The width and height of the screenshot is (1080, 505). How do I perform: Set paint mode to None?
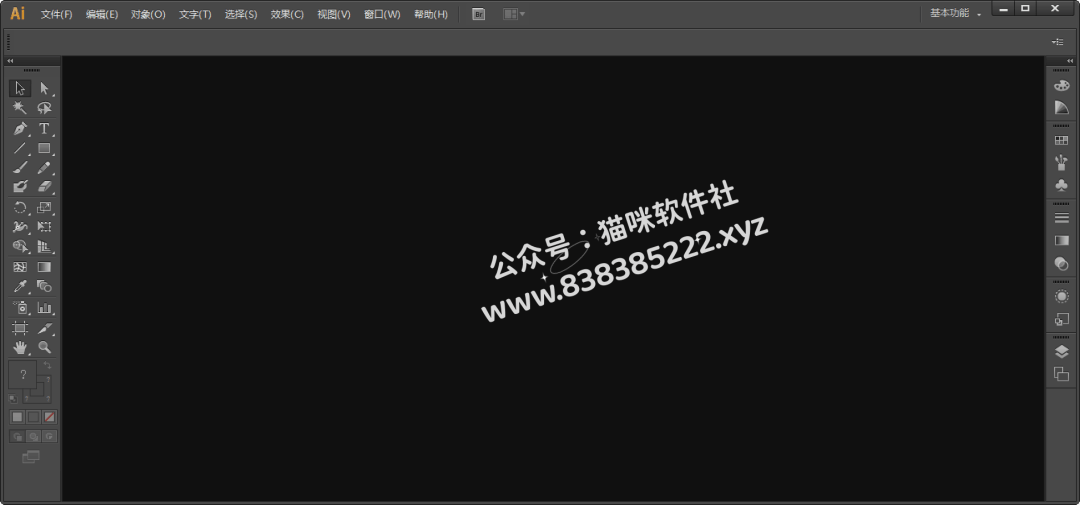click(x=50, y=417)
